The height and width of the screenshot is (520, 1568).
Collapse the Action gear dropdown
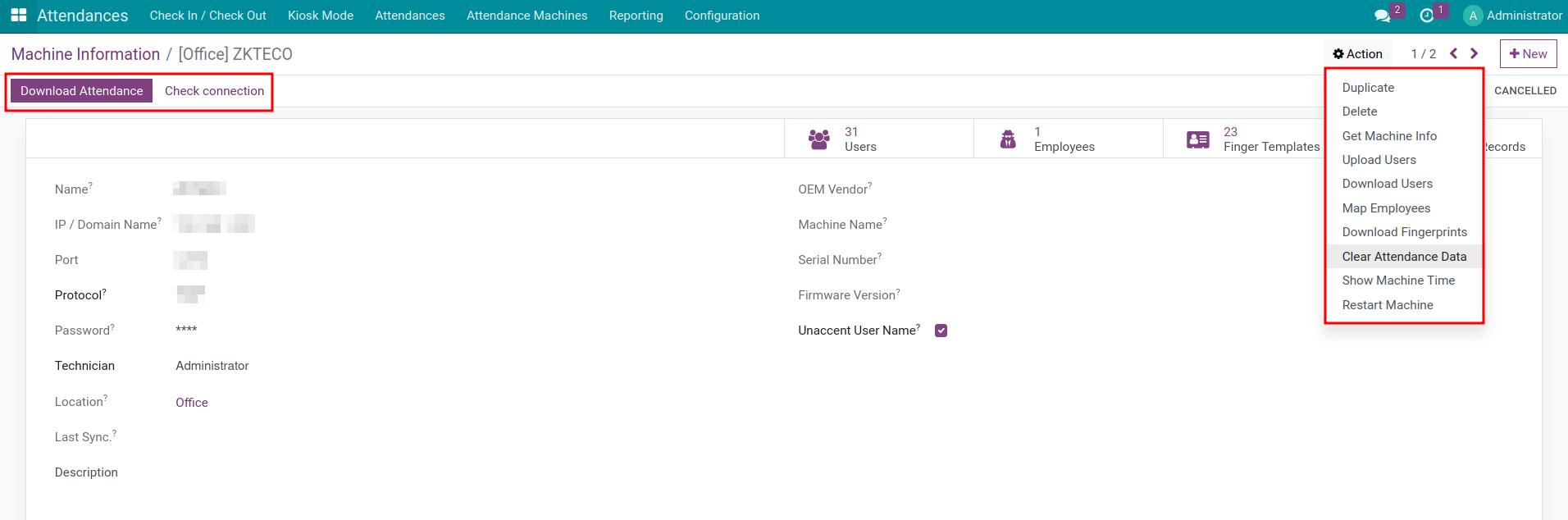coord(1357,54)
